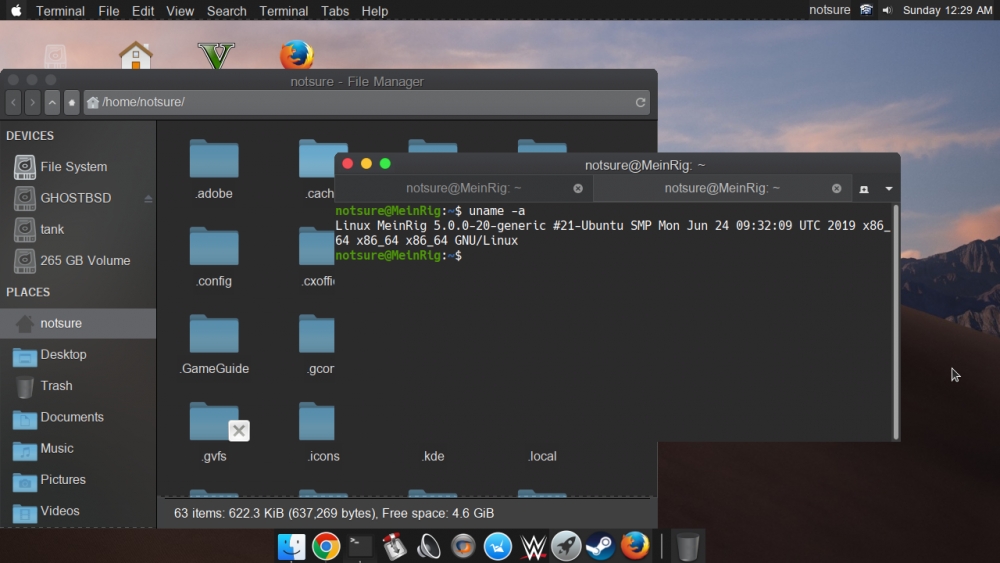The height and width of the screenshot is (563, 1000).
Task: Go forward in File Manager
Action: tap(33, 102)
